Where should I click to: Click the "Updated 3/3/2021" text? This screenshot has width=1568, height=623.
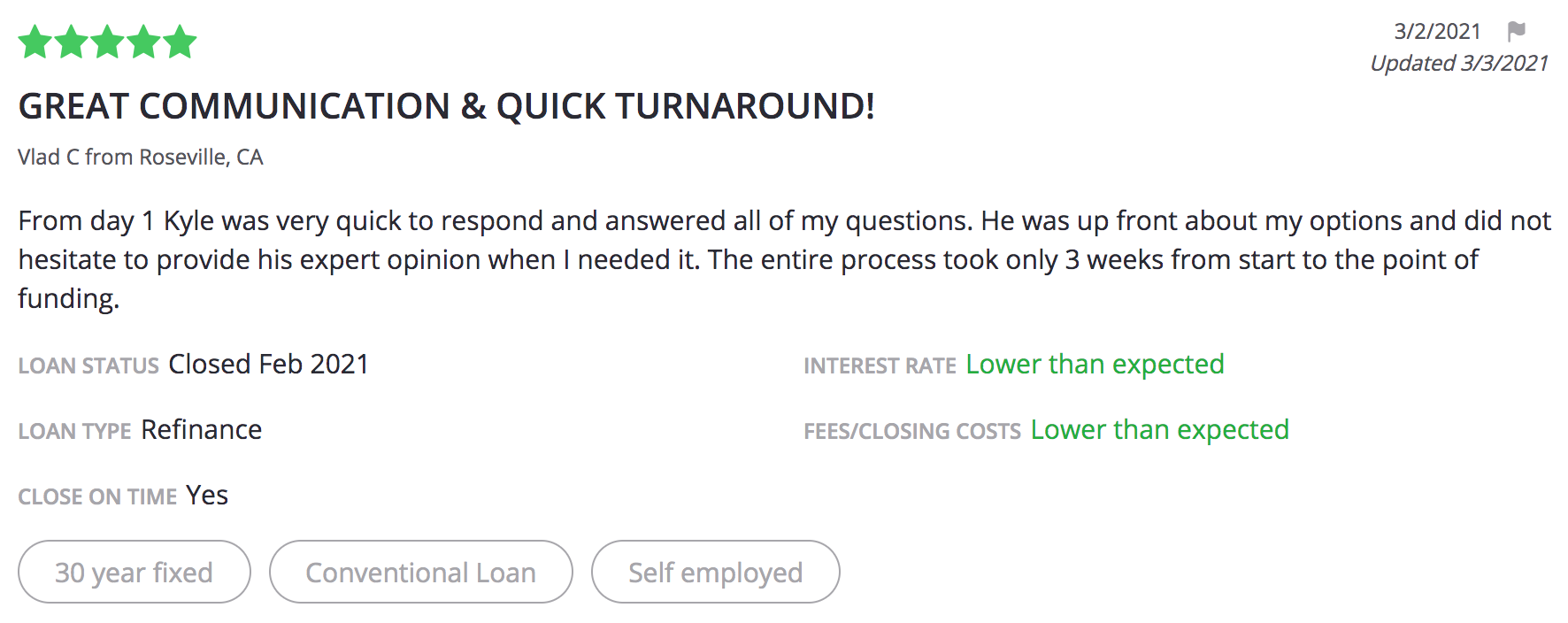[x=1459, y=64]
